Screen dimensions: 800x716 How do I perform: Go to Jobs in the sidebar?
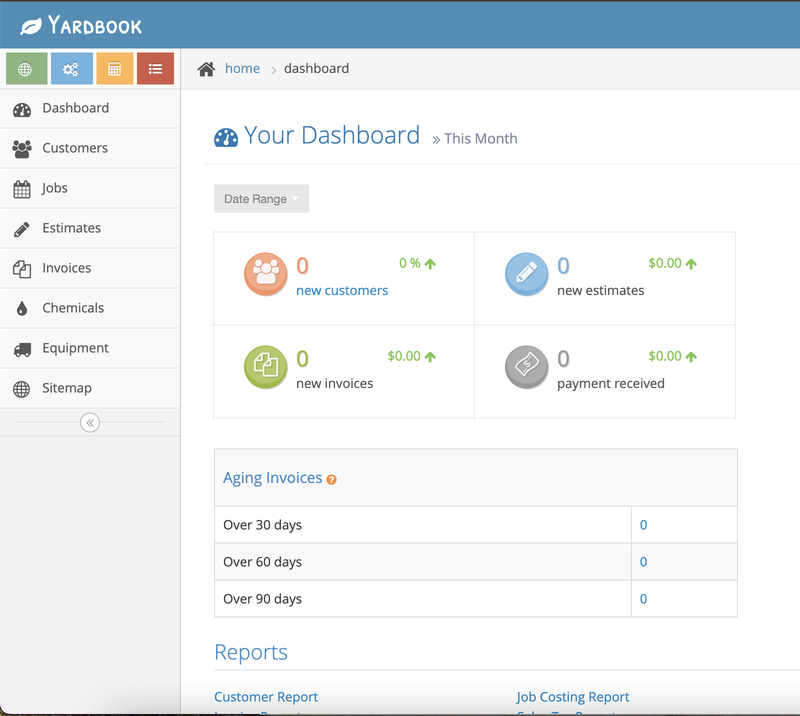point(55,188)
